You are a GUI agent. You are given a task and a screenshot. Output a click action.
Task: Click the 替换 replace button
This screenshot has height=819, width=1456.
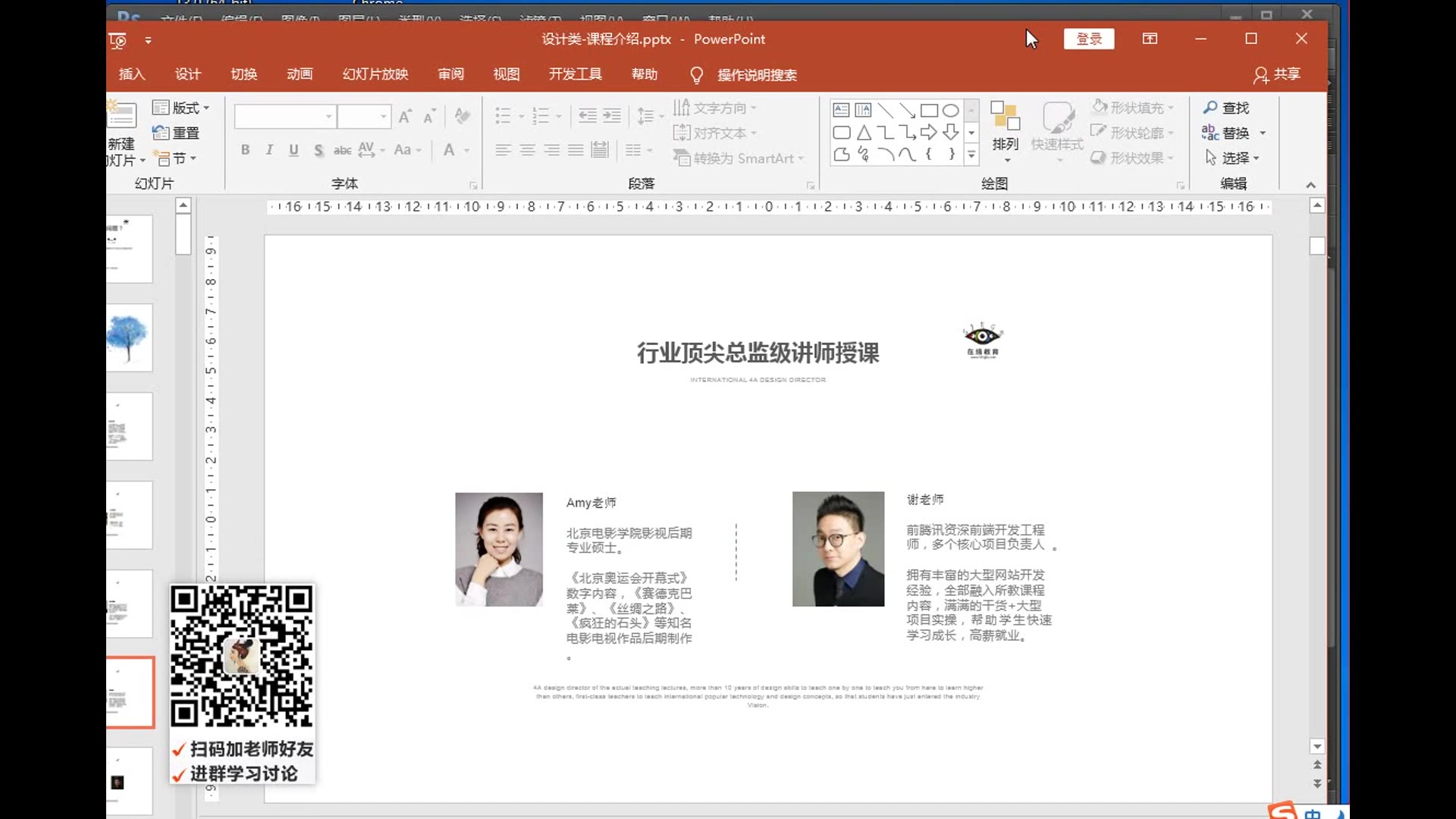pos(1234,133)
